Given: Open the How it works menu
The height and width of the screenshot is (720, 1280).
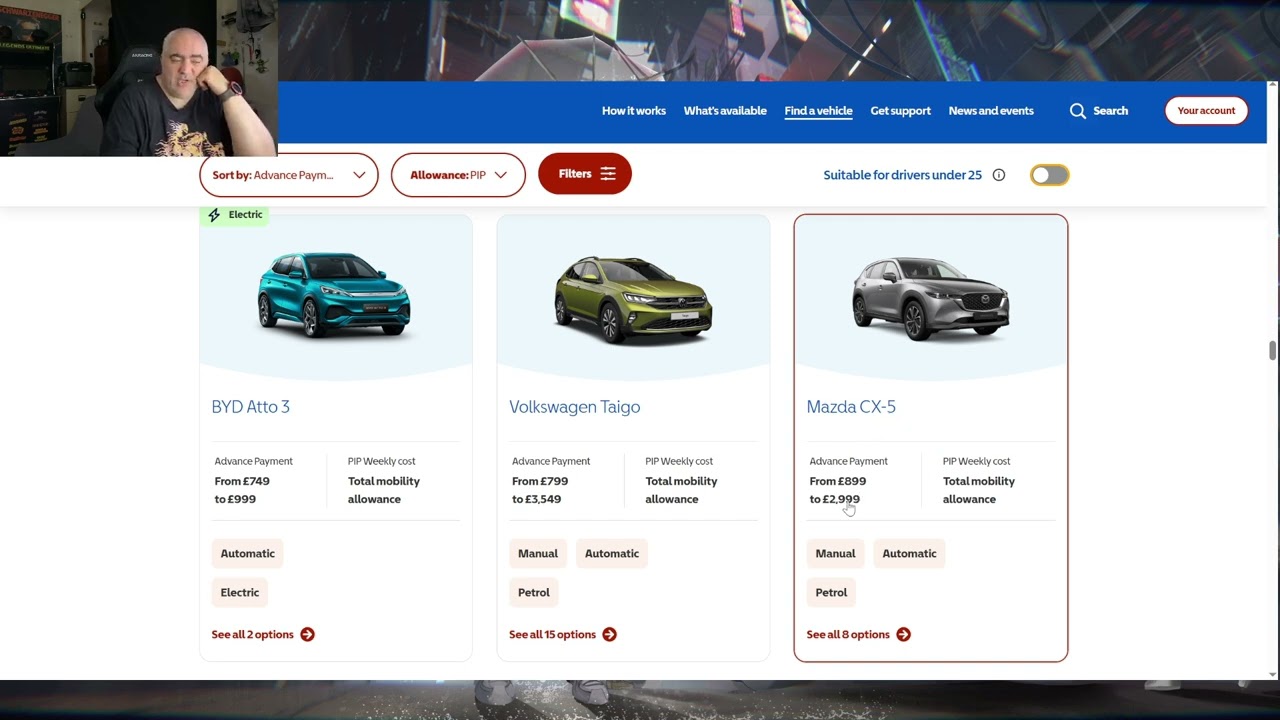Looking at the screenshot, I should (633, 111).
